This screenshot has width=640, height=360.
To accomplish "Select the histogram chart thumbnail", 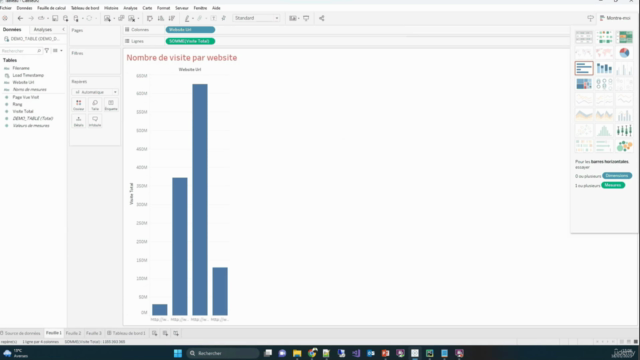I will [x=604, y=131].
